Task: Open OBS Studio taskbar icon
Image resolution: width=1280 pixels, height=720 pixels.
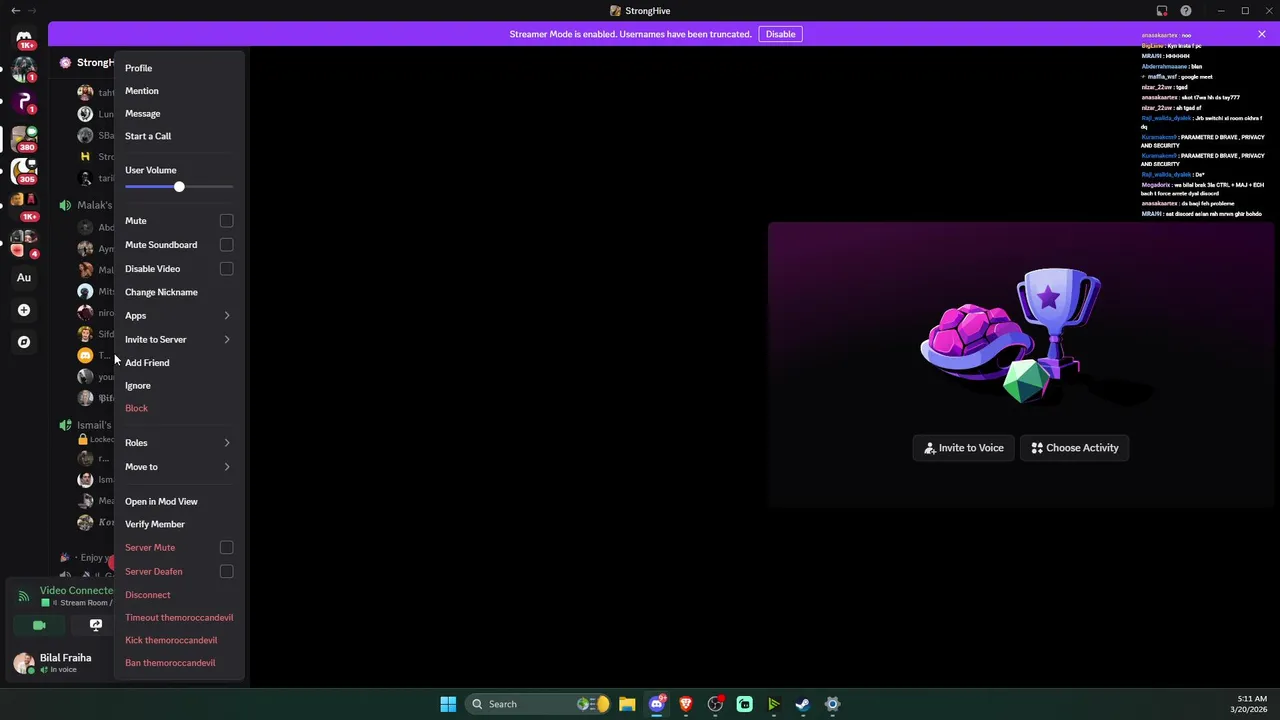Action: pos(715,704)
